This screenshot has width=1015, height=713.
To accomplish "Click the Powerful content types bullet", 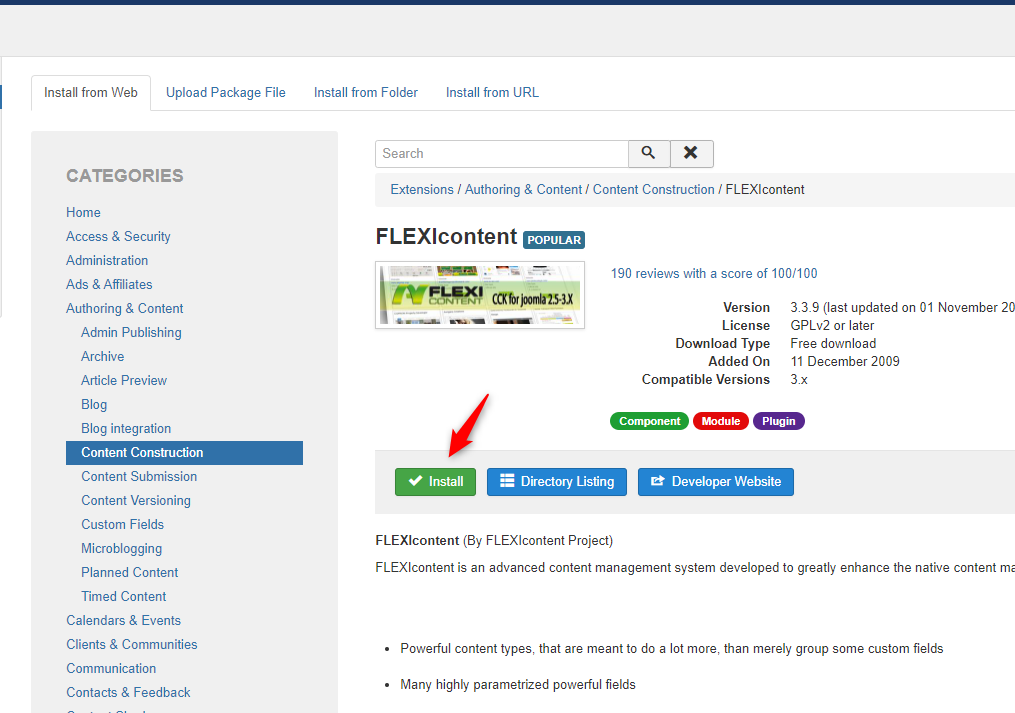I will [x=672, y=648].
